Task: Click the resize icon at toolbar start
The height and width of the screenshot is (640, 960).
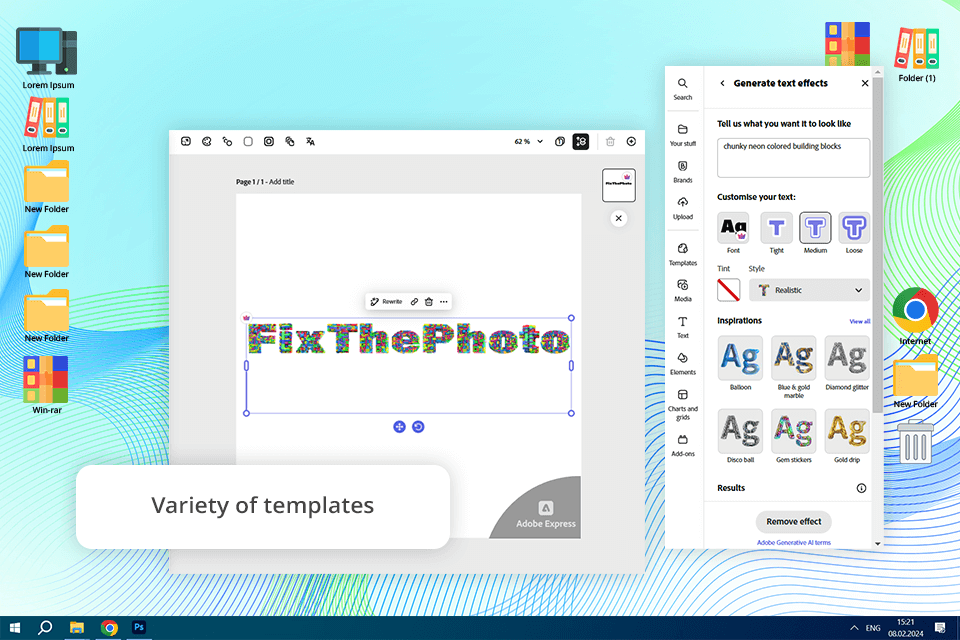Action: coord(186,141)
